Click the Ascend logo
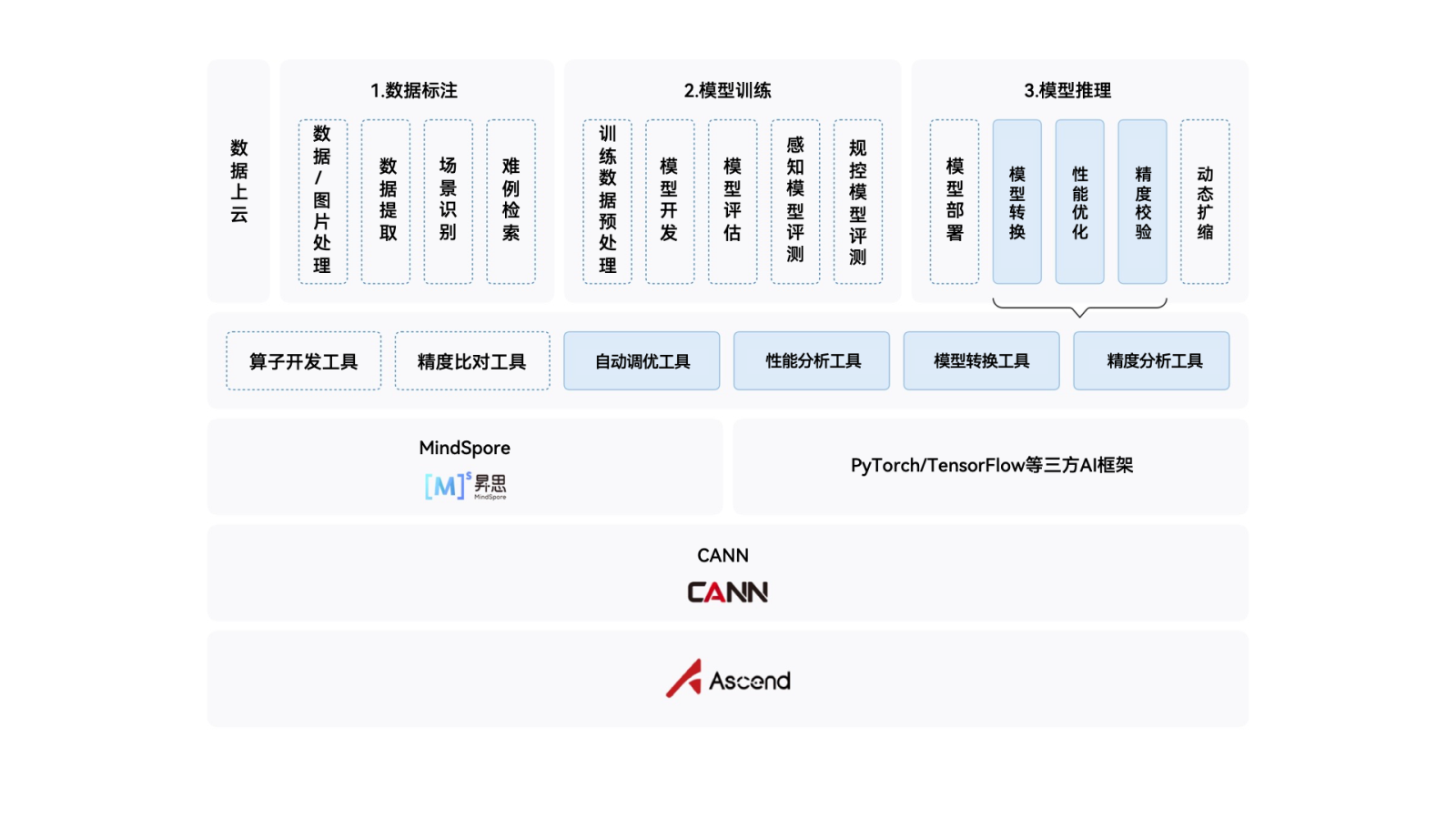Image resolution: width=1456 pixels, height=819 pixels. (x=727, y=679)
